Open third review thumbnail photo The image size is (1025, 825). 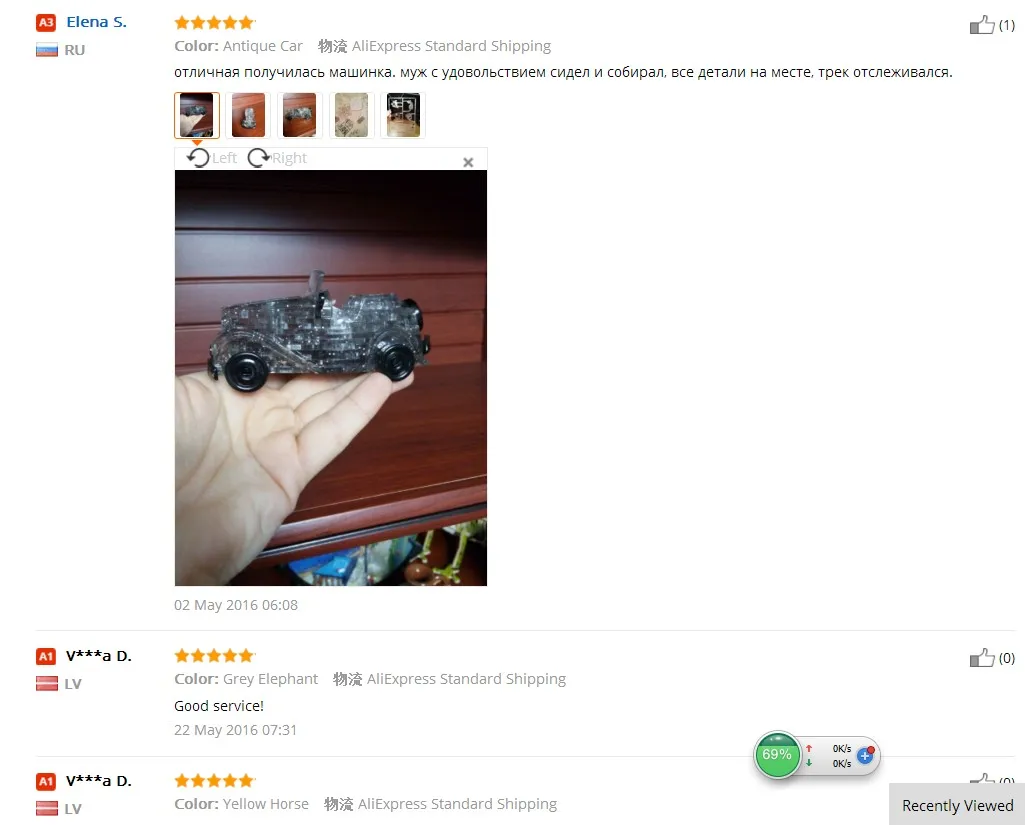(299, 115)
